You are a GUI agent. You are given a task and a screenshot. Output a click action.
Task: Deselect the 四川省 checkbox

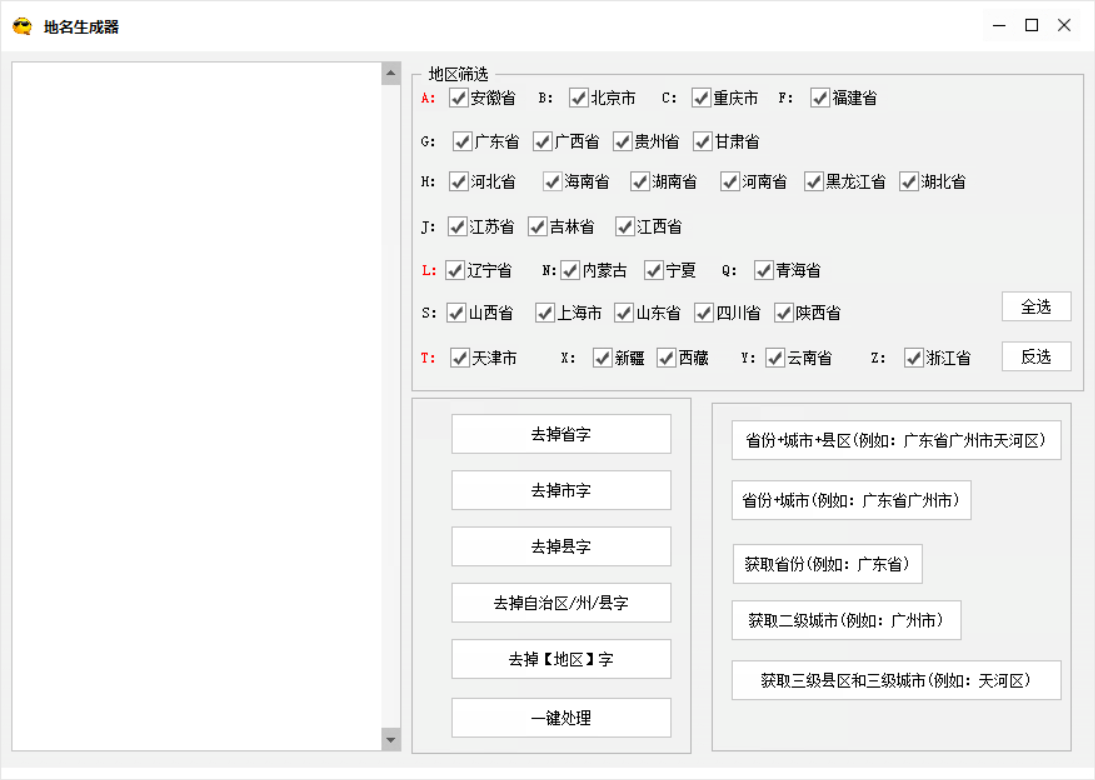click(703, 313)
